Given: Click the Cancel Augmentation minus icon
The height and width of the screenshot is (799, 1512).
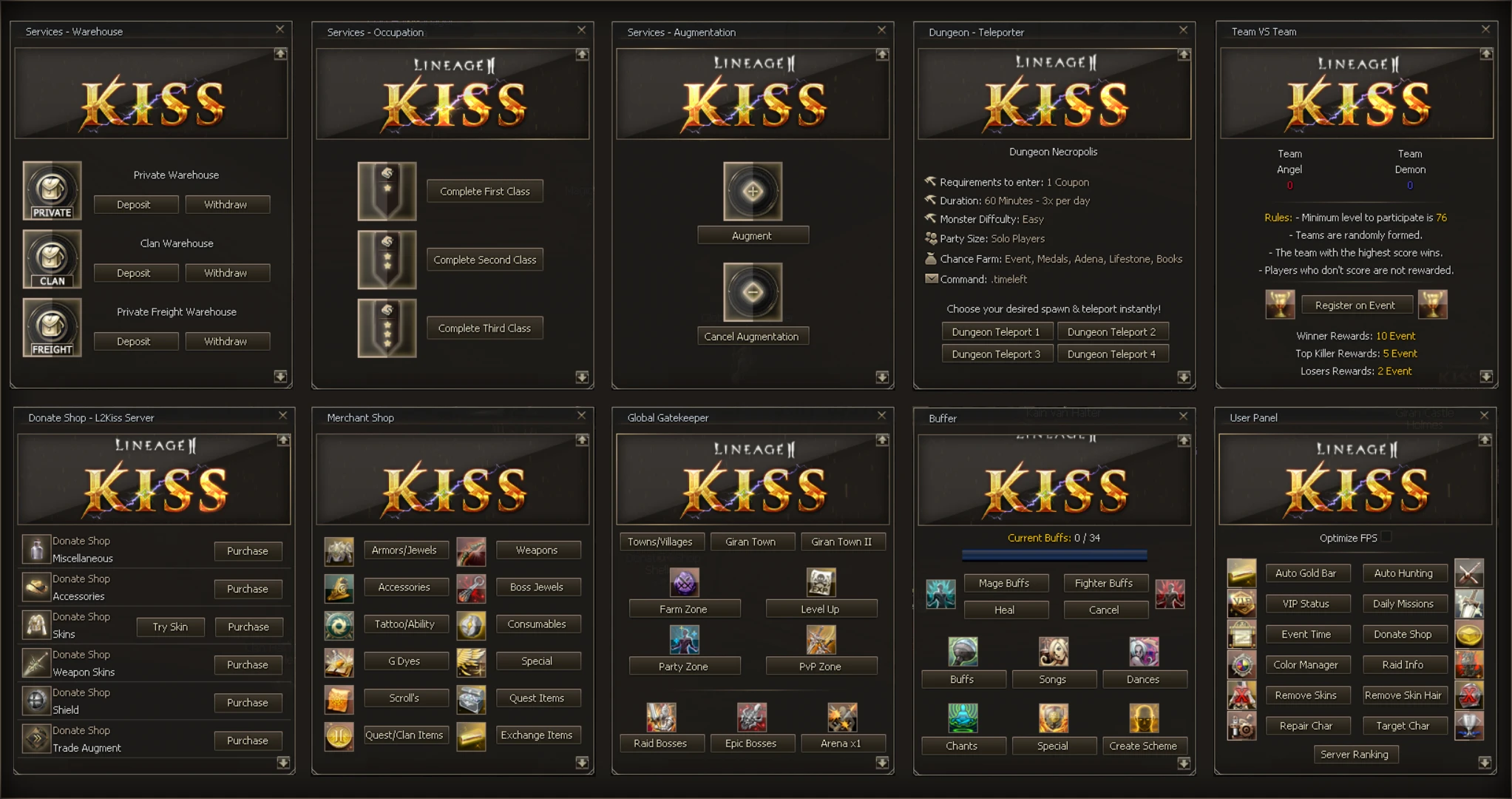Looking at the screenshot, I should point(753,292).
